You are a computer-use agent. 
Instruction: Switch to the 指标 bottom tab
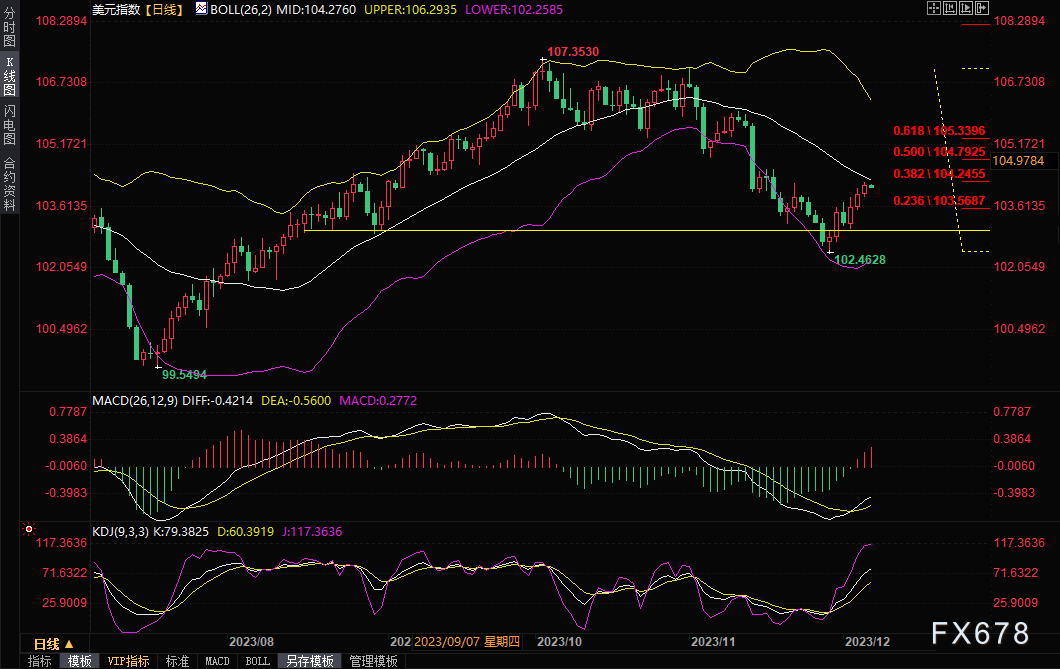40,661
